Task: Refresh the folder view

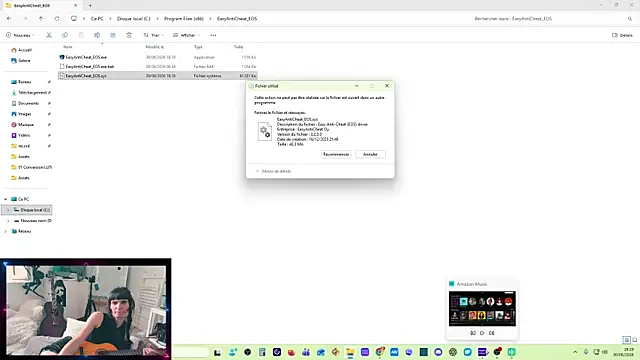Action: point(57,18)
